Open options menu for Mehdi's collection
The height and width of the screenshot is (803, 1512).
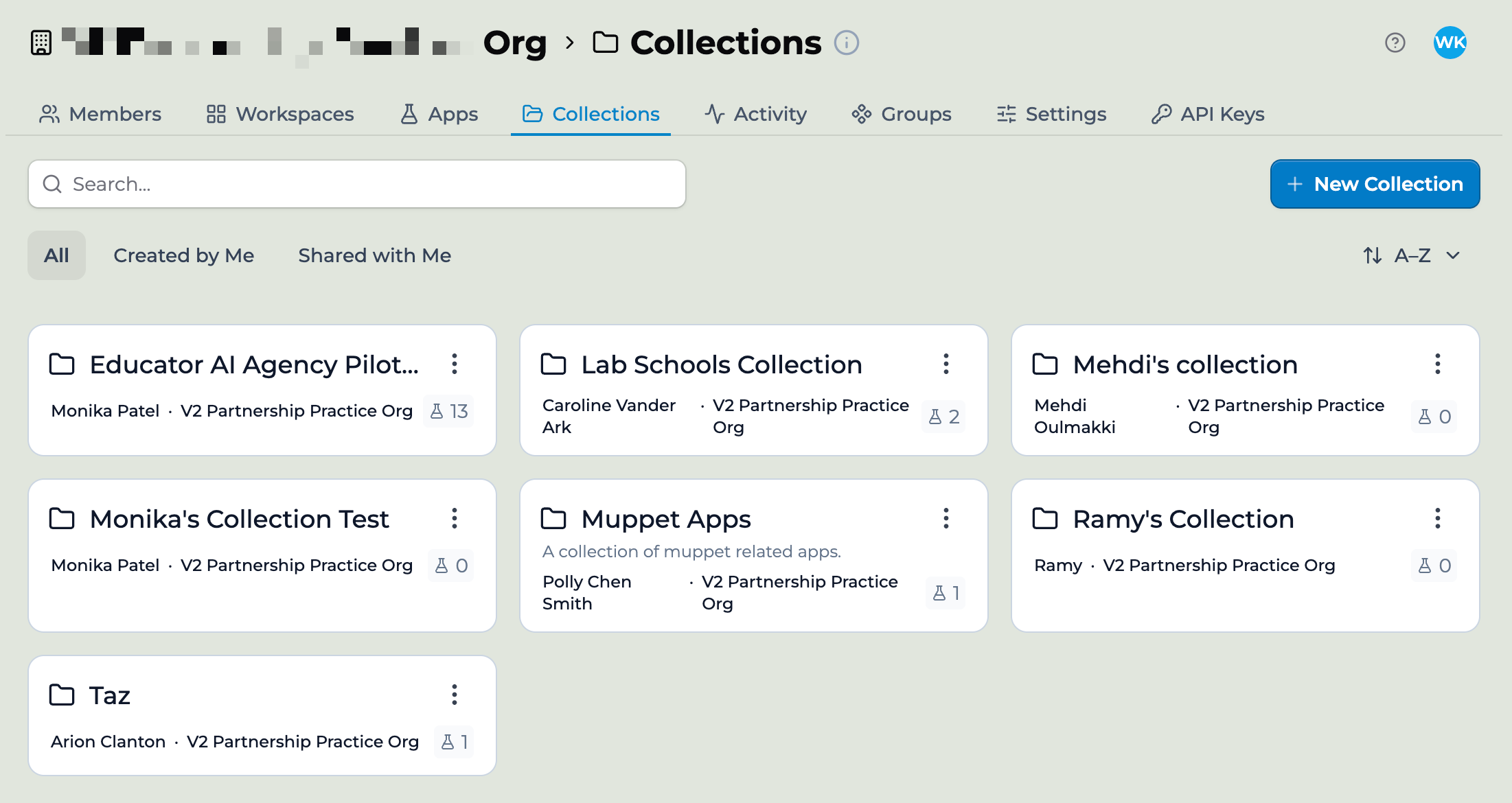click(x=1437, y=364)
